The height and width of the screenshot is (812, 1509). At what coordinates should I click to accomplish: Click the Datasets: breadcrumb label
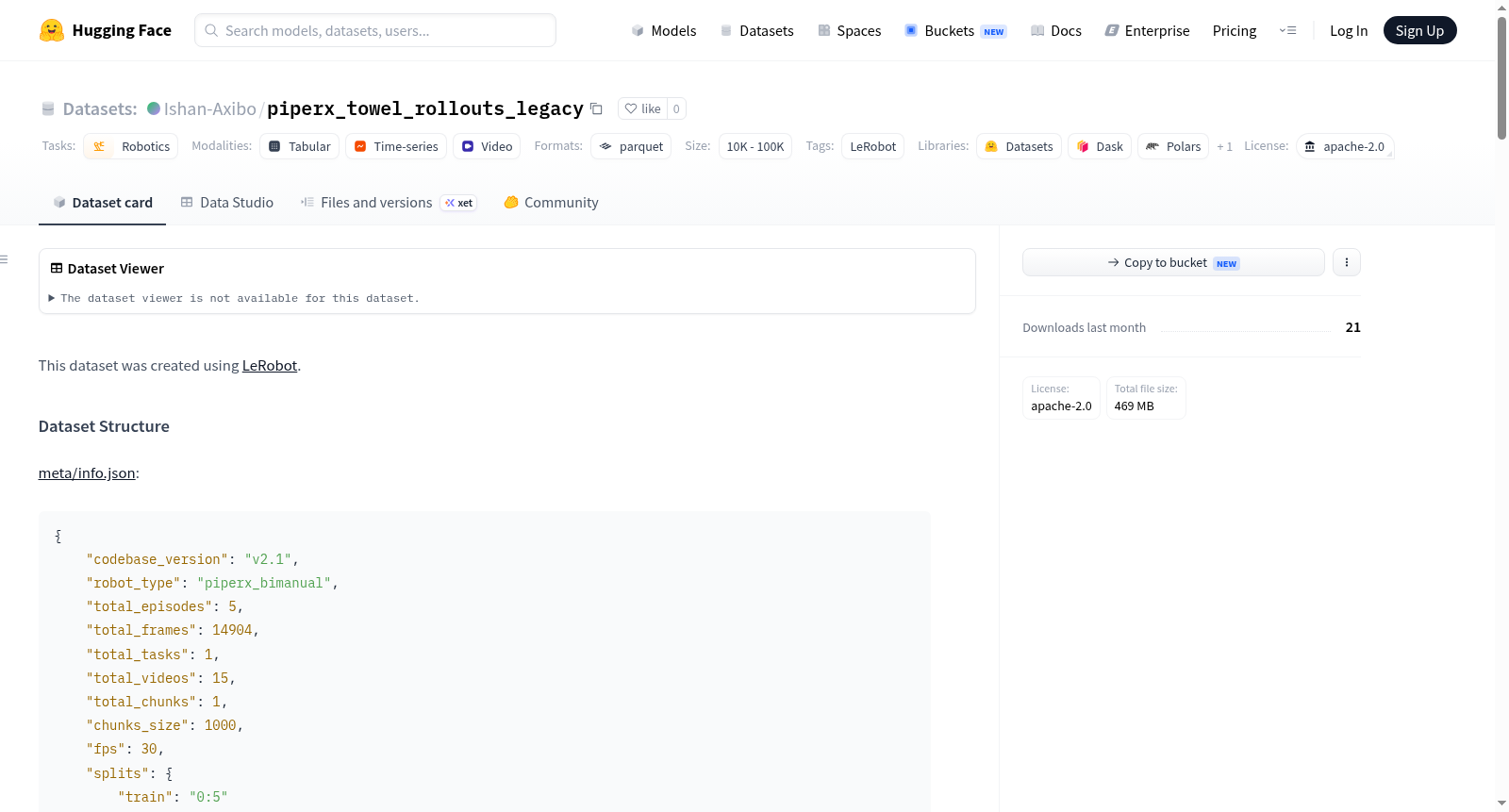[x=100, y=108]
